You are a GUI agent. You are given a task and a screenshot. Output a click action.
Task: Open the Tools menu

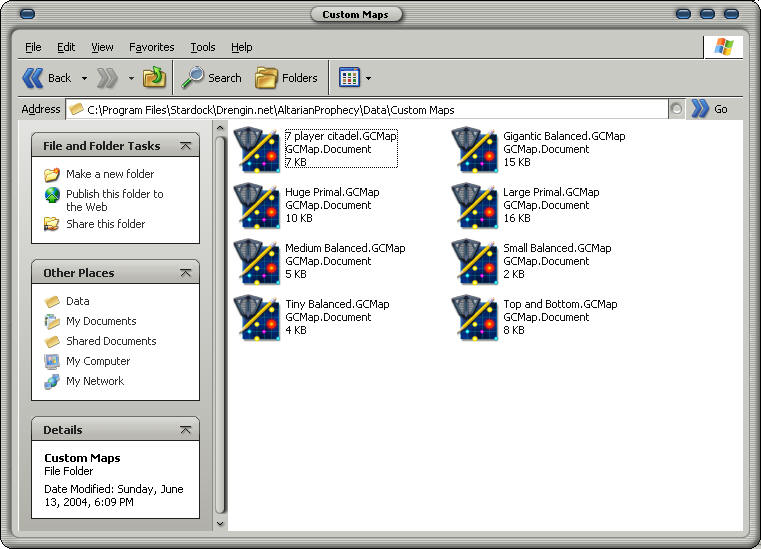(203, 47)
